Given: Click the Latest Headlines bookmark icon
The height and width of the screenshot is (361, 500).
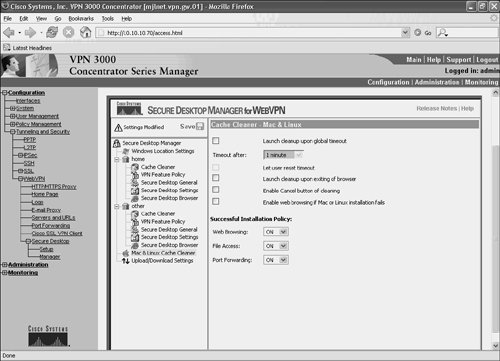Looking at the screenshot, I should pyautogui.click(x=7, y=48).
